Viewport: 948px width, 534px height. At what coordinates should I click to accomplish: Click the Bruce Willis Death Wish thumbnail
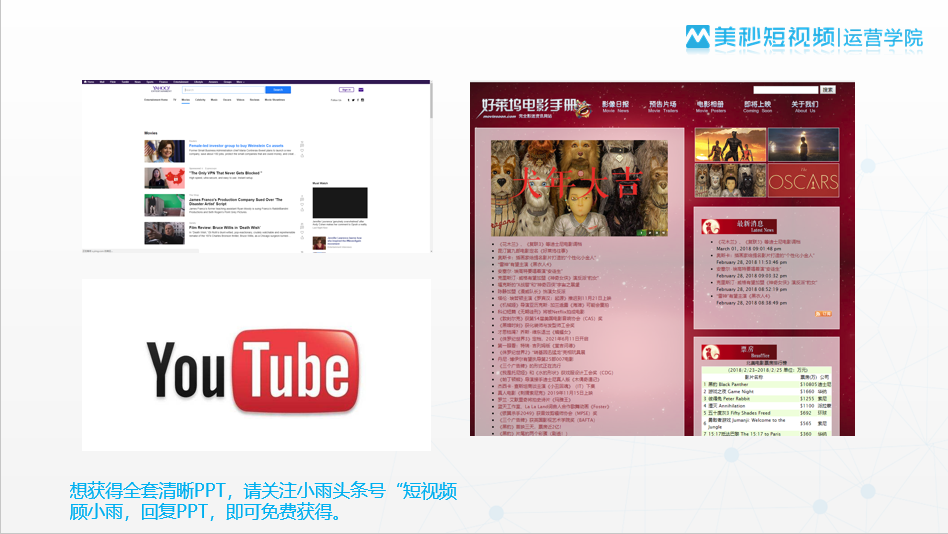(164, 233)
